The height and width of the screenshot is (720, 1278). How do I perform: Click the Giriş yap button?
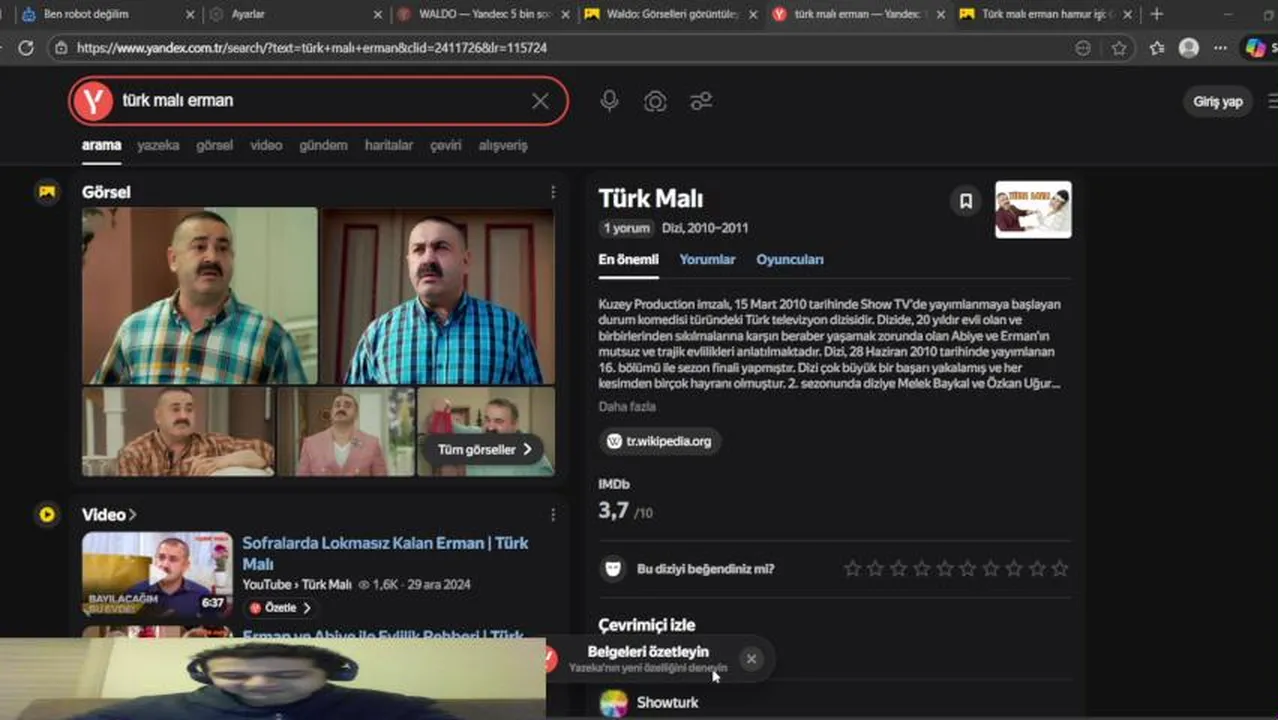(x=1218, y=101)
